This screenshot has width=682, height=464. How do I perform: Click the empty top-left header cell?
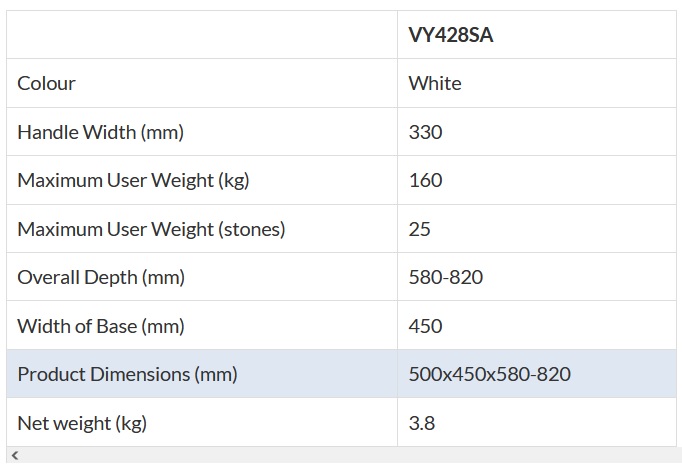(202, 35)
